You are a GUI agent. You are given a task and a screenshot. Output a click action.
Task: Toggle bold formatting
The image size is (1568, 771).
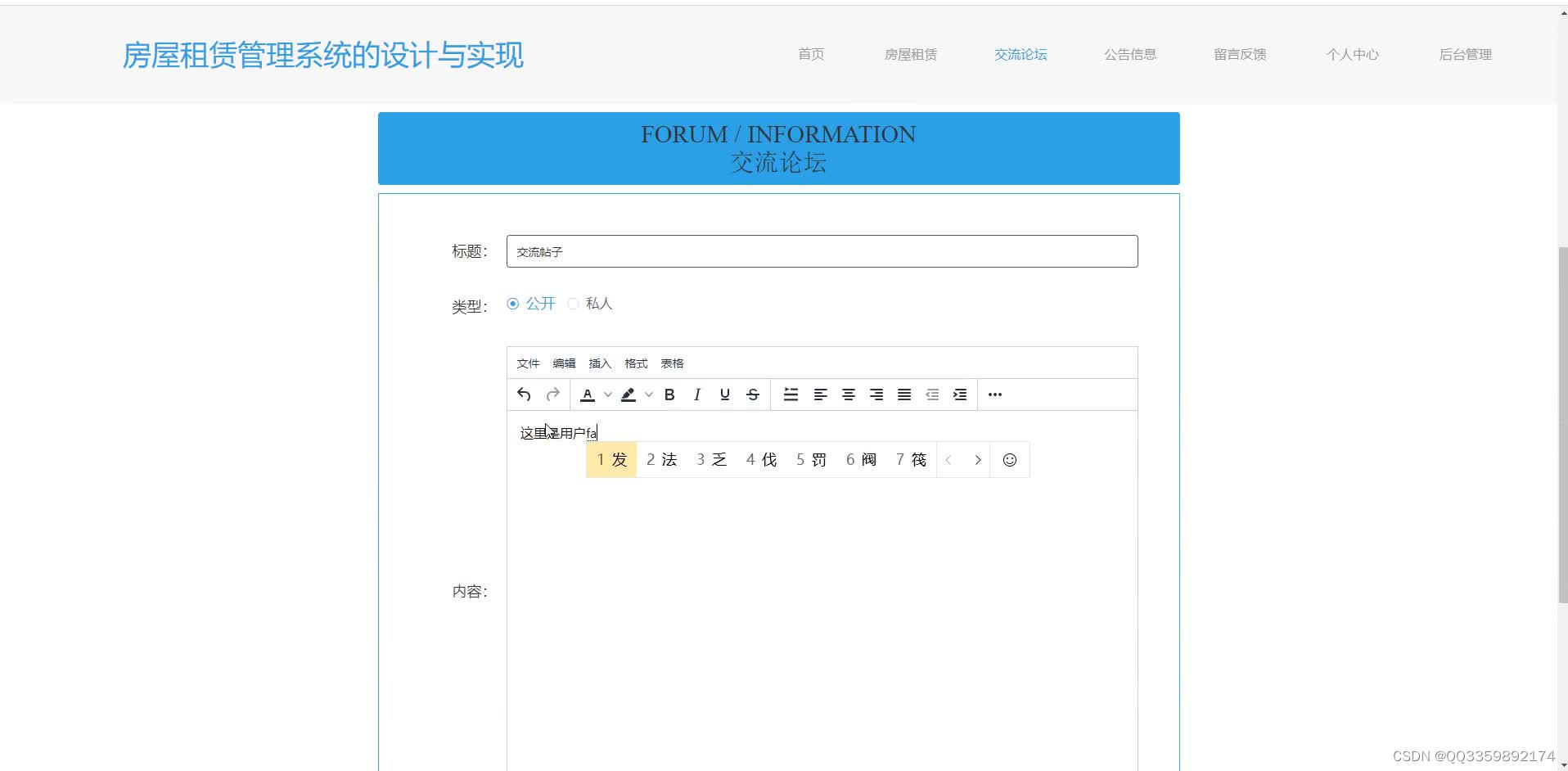click(669, 395)
